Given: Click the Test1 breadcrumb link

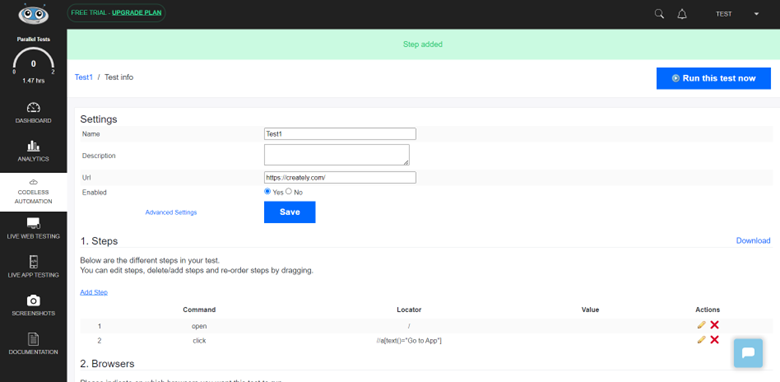Looking at the screenshot, I should coord(84,77).
